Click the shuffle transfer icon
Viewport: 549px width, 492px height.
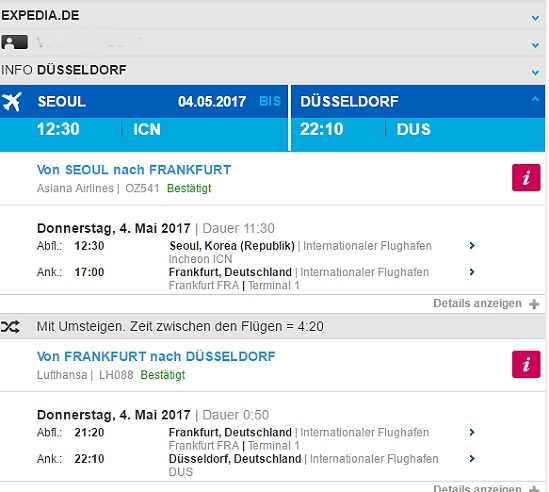pos(10,327)
